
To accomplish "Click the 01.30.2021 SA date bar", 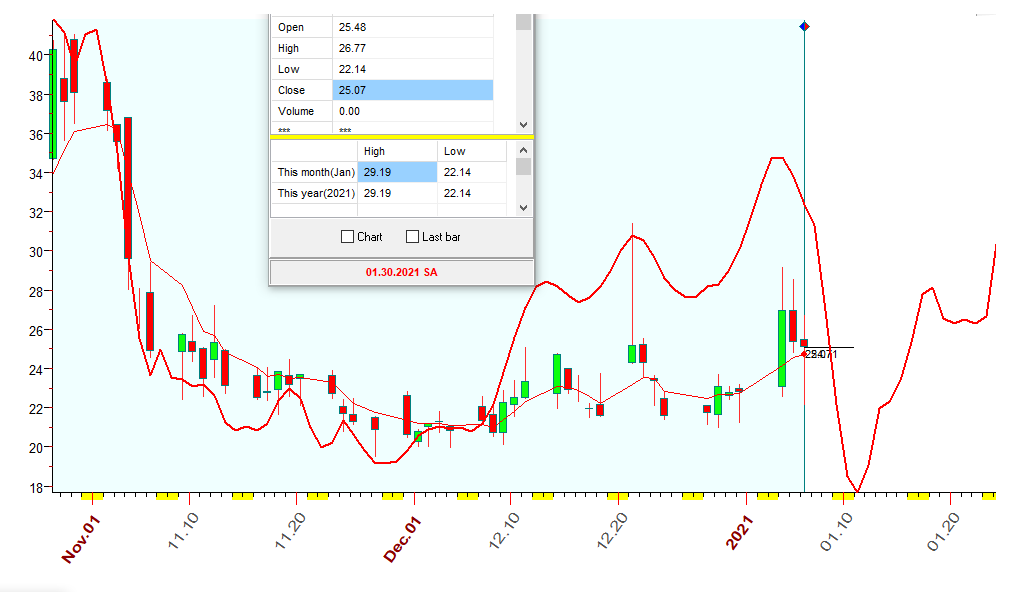I will (401, 272).
